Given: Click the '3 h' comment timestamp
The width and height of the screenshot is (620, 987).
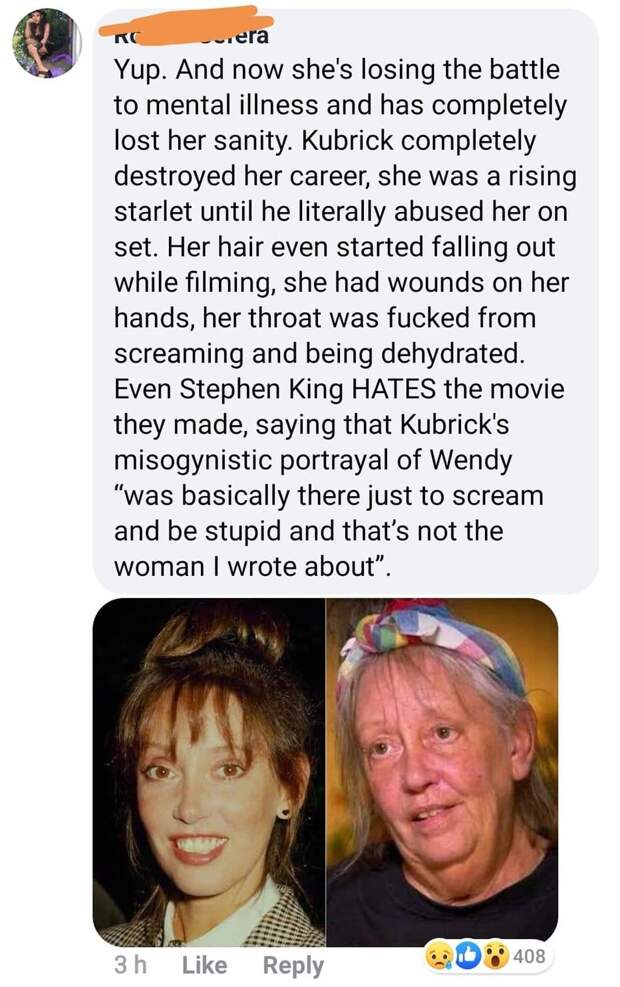Looking at the screenshot, I should pyautogui.click(x=131, y=964).
